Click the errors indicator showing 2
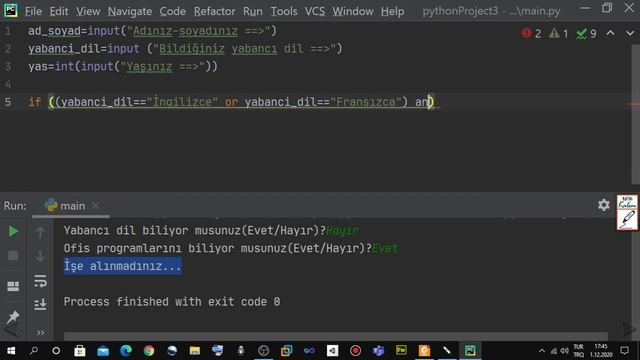Image resolution: width=640 pixels, height=360 pixels. [531, 33]
